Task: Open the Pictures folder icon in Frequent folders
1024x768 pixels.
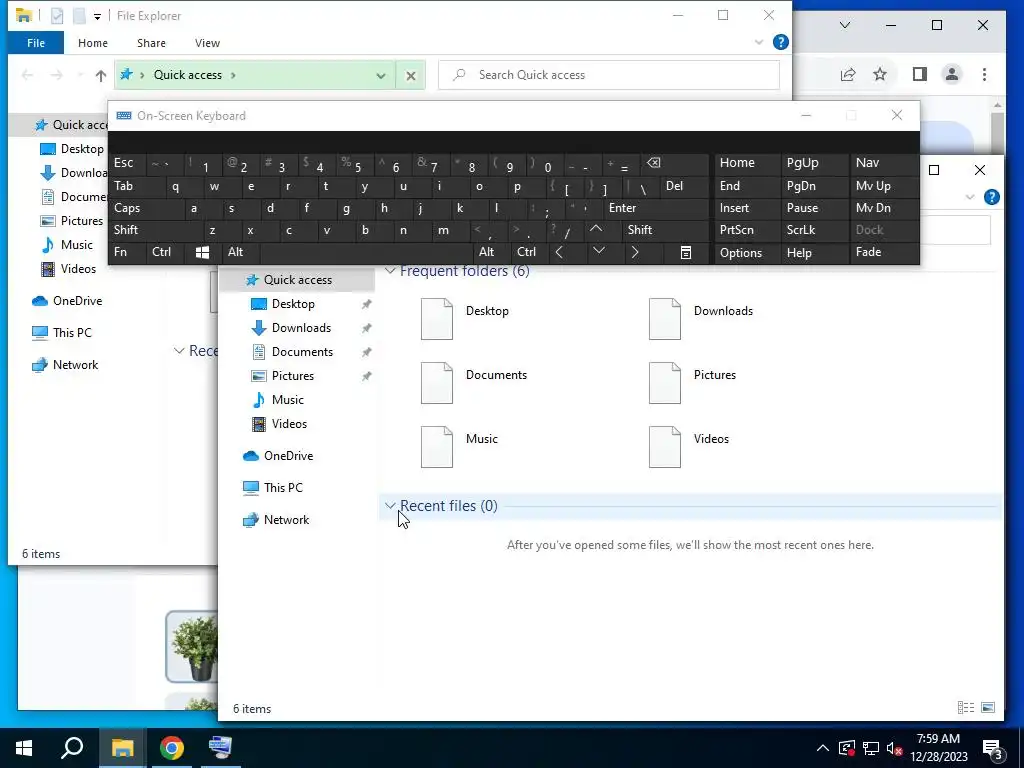Action: click(665, 383)
